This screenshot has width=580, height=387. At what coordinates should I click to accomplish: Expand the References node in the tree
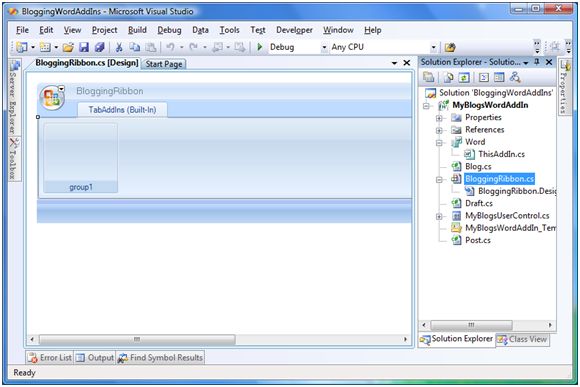point(439,130)
